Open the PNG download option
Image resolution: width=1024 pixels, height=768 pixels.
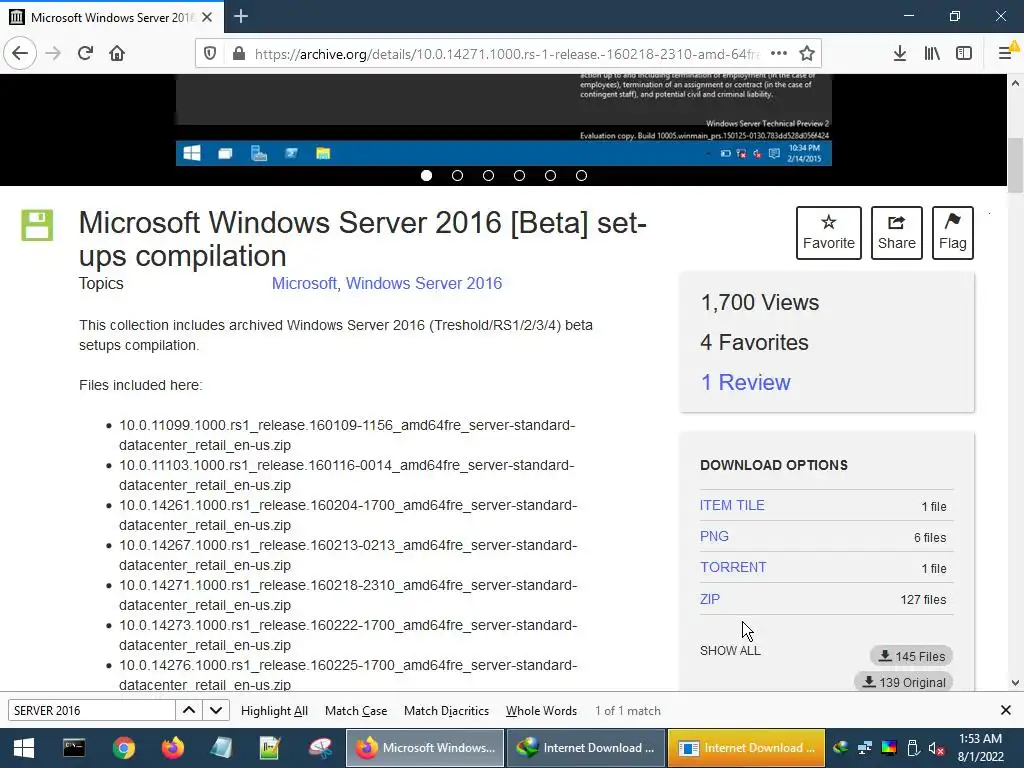point(714,536)
